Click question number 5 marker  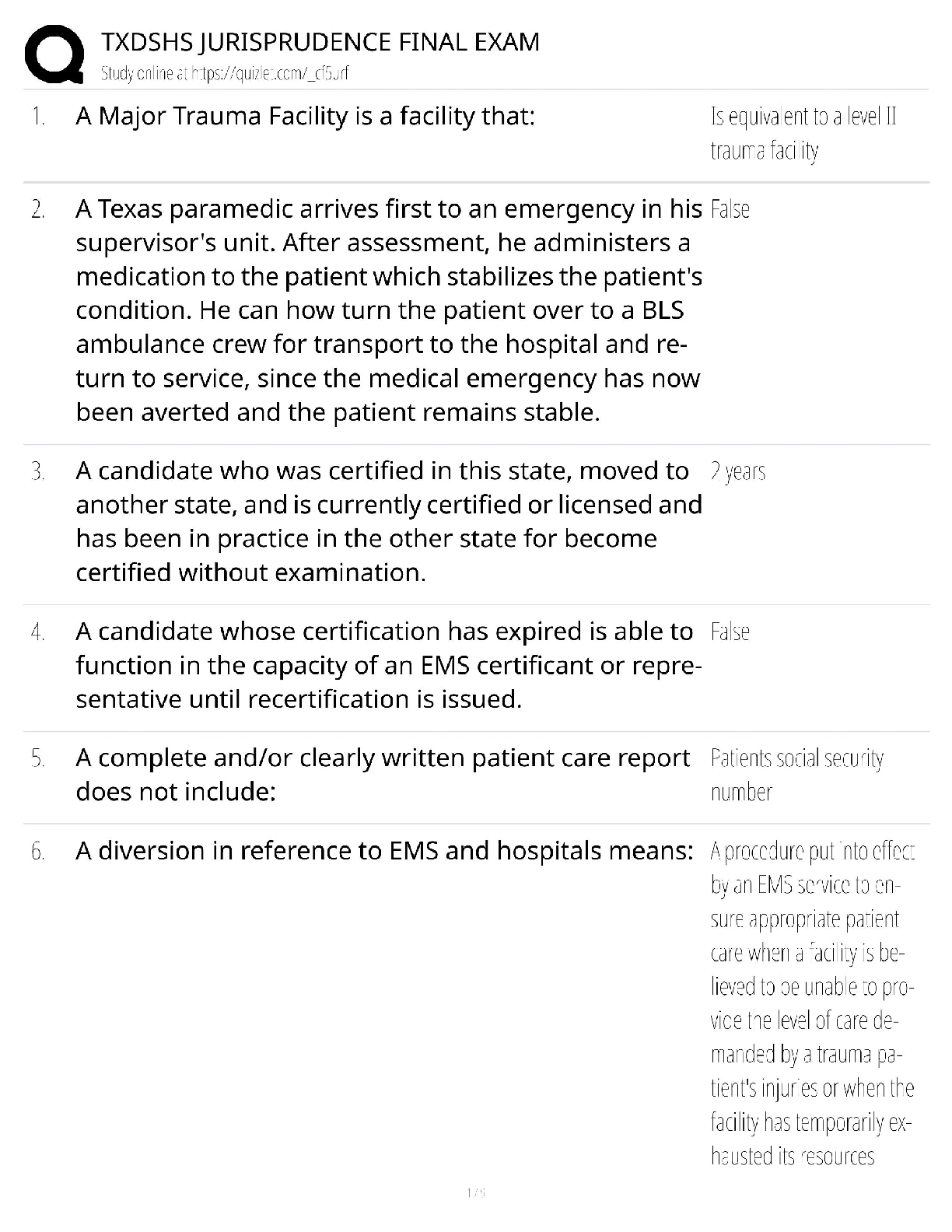[x=38, y=758]
